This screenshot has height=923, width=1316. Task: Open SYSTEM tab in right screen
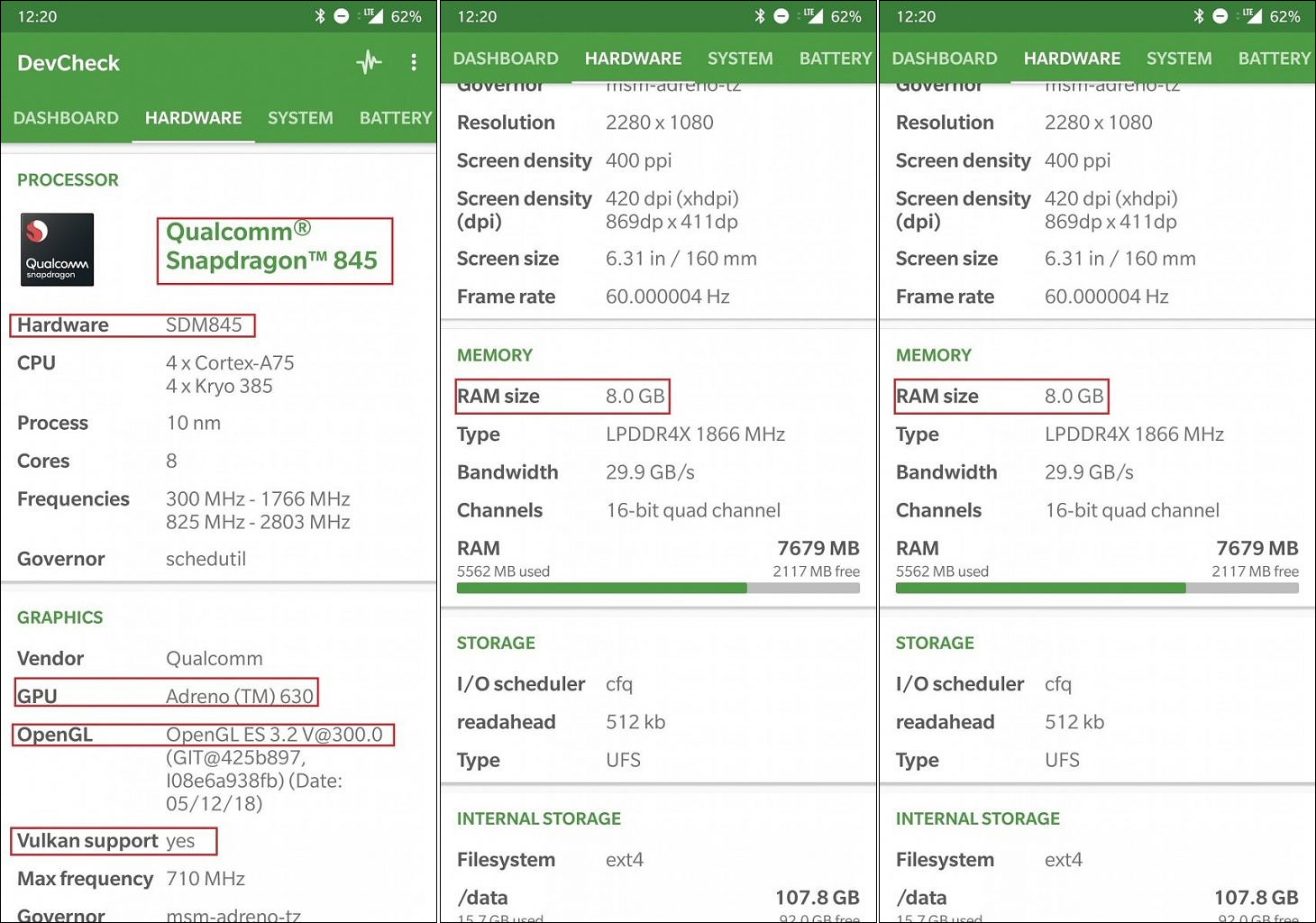(x=1179, y=59)
